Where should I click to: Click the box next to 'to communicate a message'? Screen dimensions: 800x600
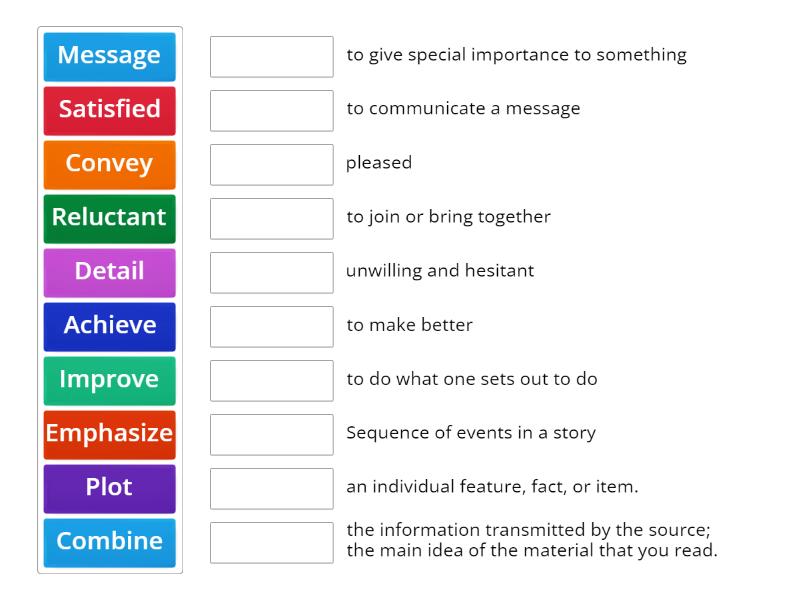(271, 110)
